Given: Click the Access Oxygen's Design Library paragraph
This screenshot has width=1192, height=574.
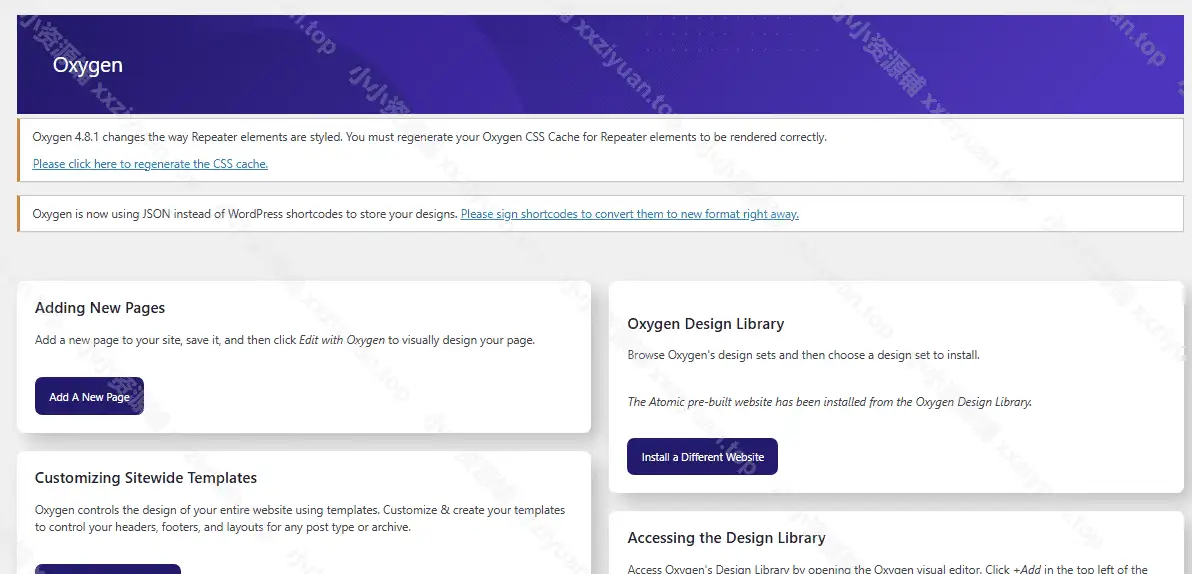Looking at the screenshot, I should (800, 569).
